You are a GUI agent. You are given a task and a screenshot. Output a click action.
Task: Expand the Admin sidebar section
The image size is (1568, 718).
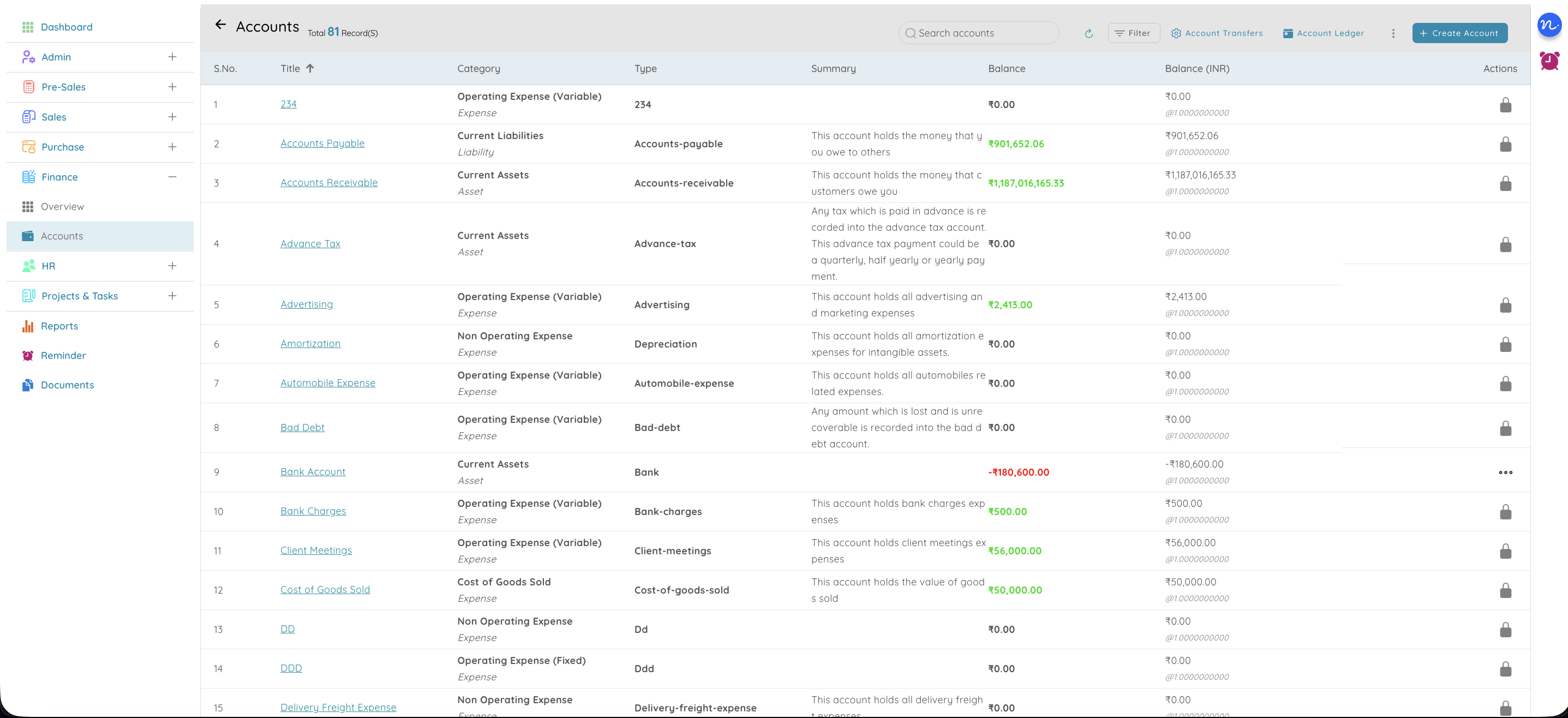(x=172, y=57)
